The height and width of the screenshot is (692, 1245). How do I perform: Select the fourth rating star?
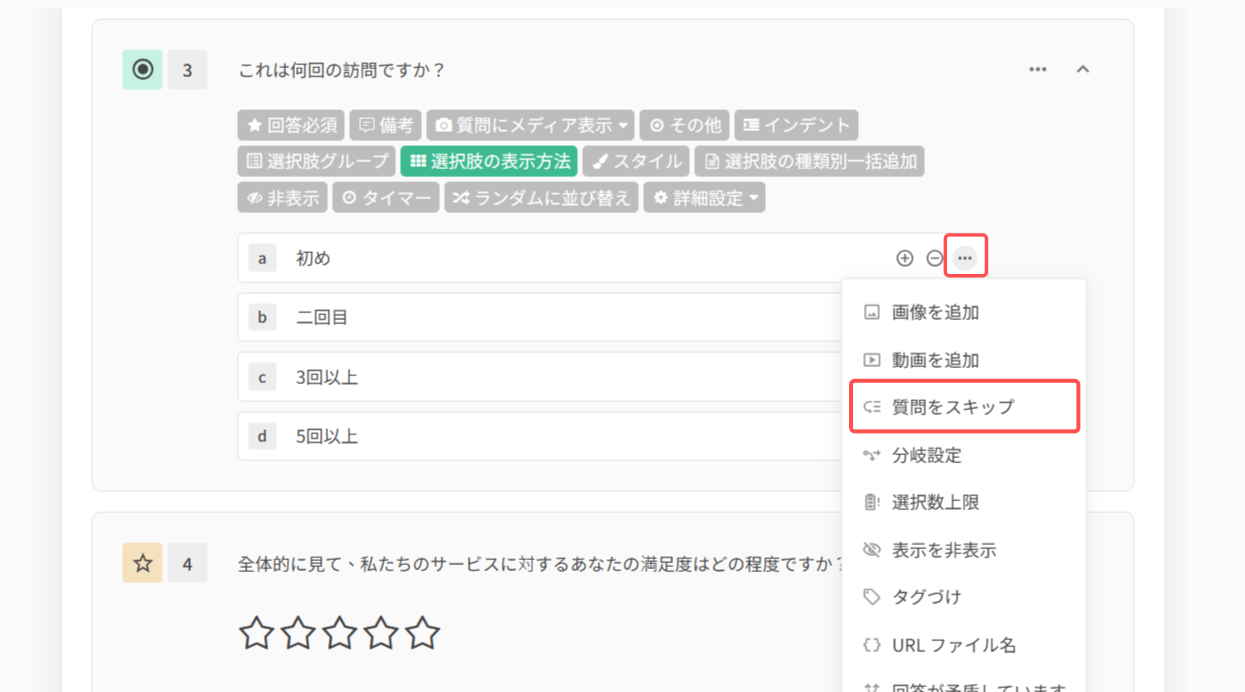[x=381, y=632]
